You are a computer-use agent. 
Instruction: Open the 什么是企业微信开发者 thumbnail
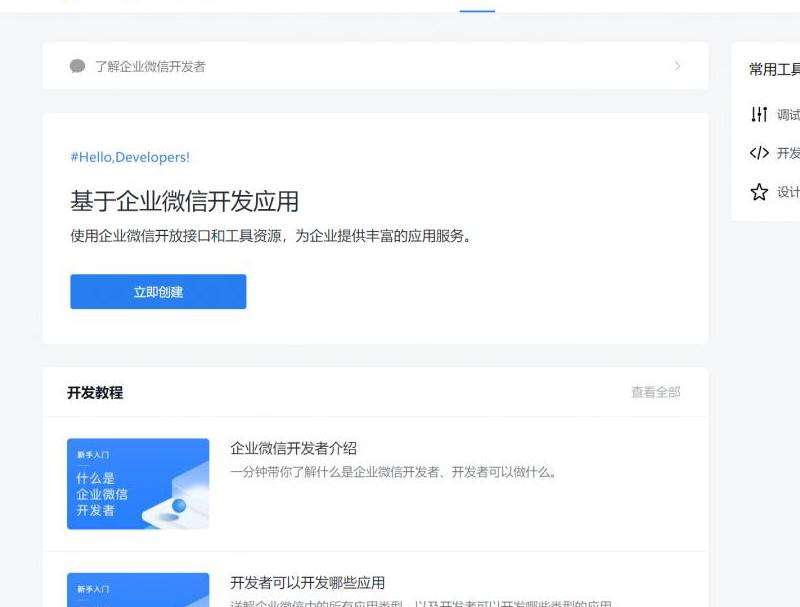pyautogui.click(x=138, y=484)
